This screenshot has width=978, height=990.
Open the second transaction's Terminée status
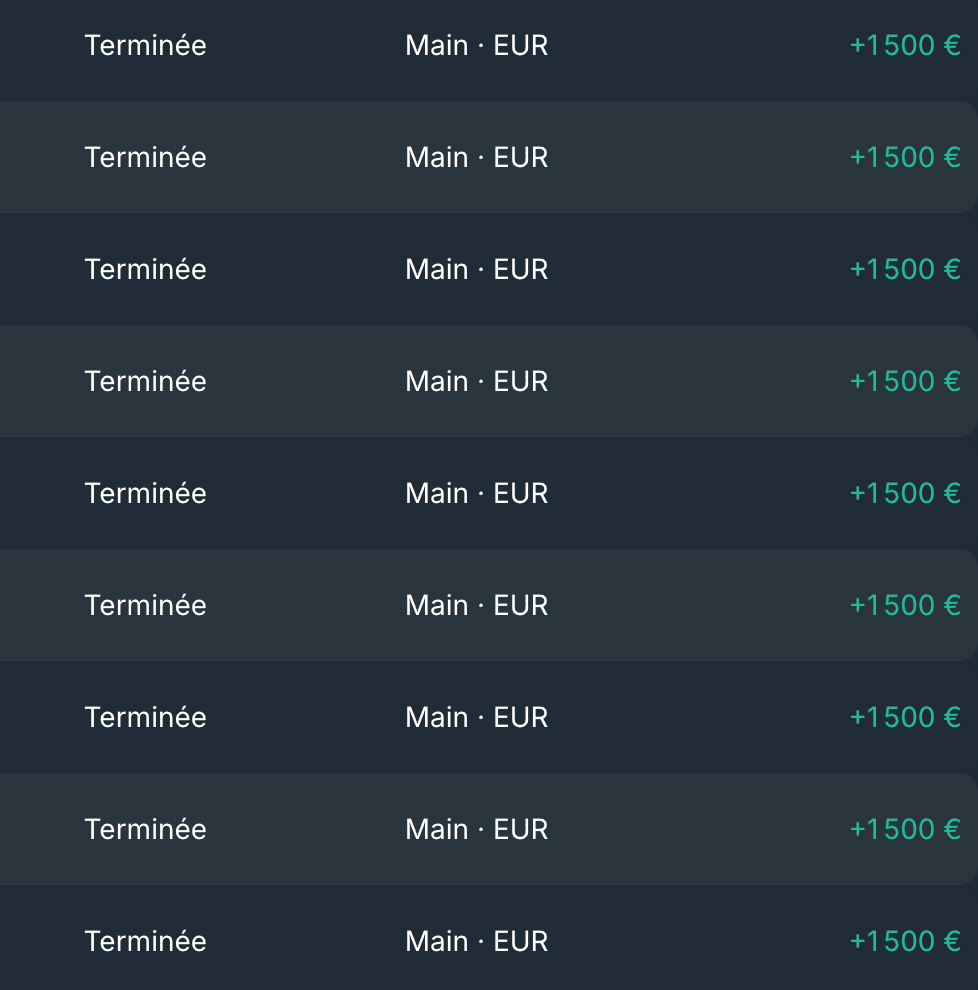click(x=146, y=157)
